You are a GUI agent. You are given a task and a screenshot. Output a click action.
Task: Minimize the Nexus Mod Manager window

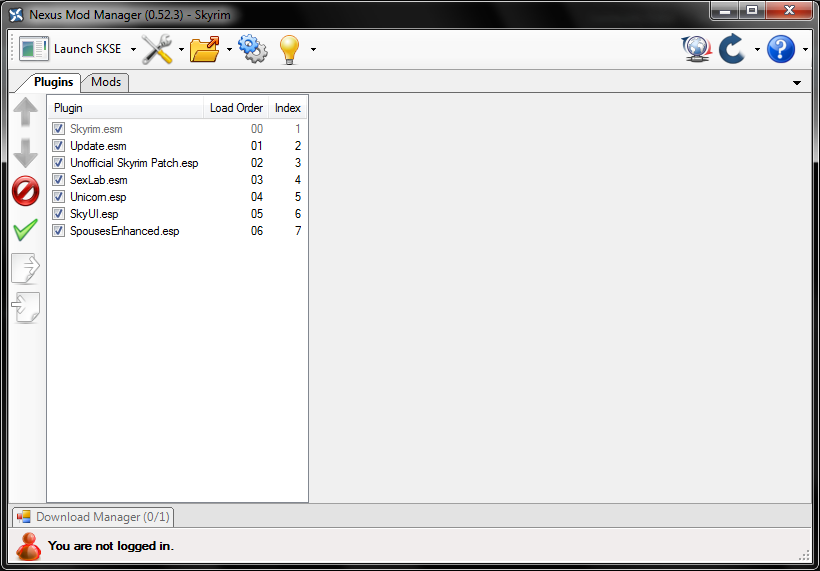(x=725, y=10)
